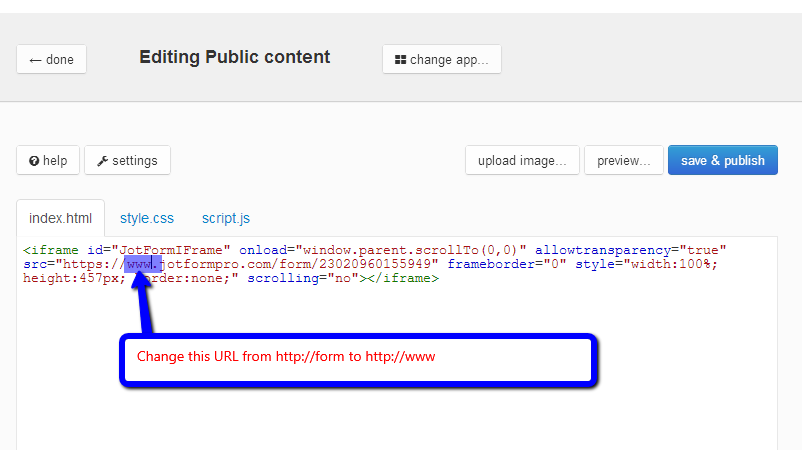Open the style.css tab
This screenshot has width=804, height=450.
147,218
